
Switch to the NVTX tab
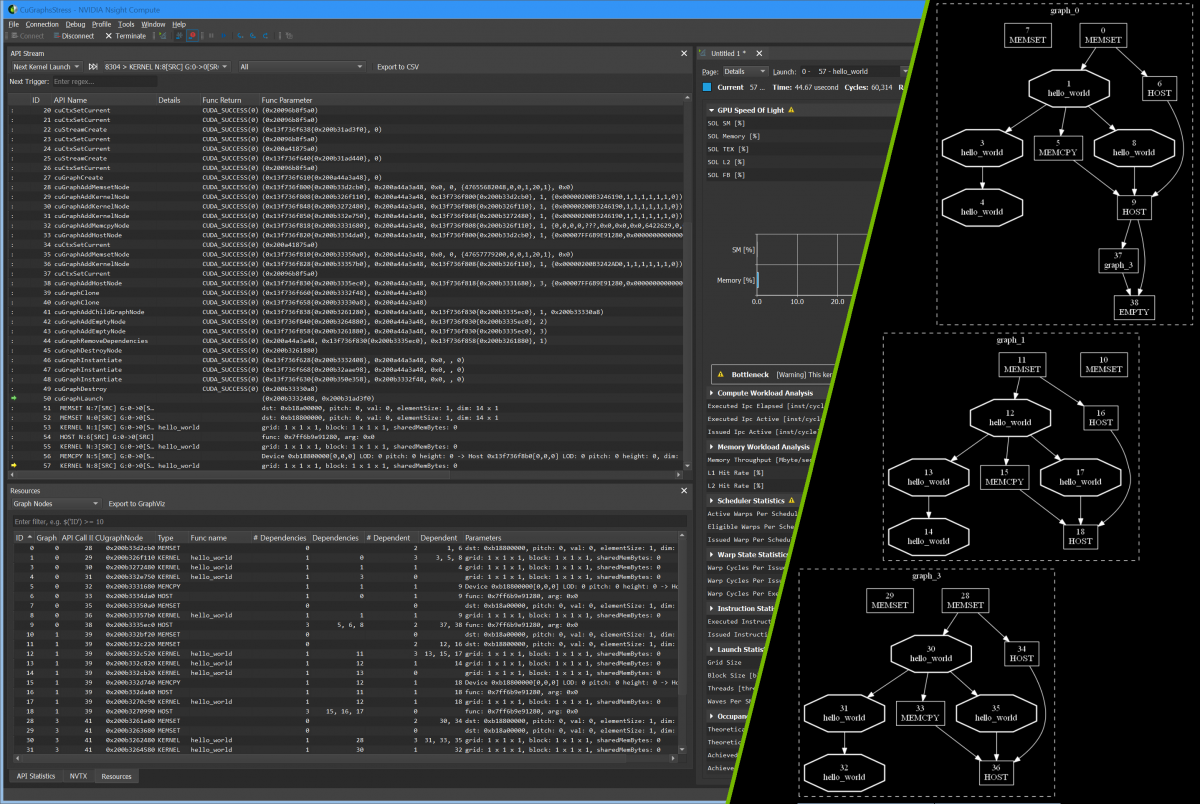click(x=78, y=776)
